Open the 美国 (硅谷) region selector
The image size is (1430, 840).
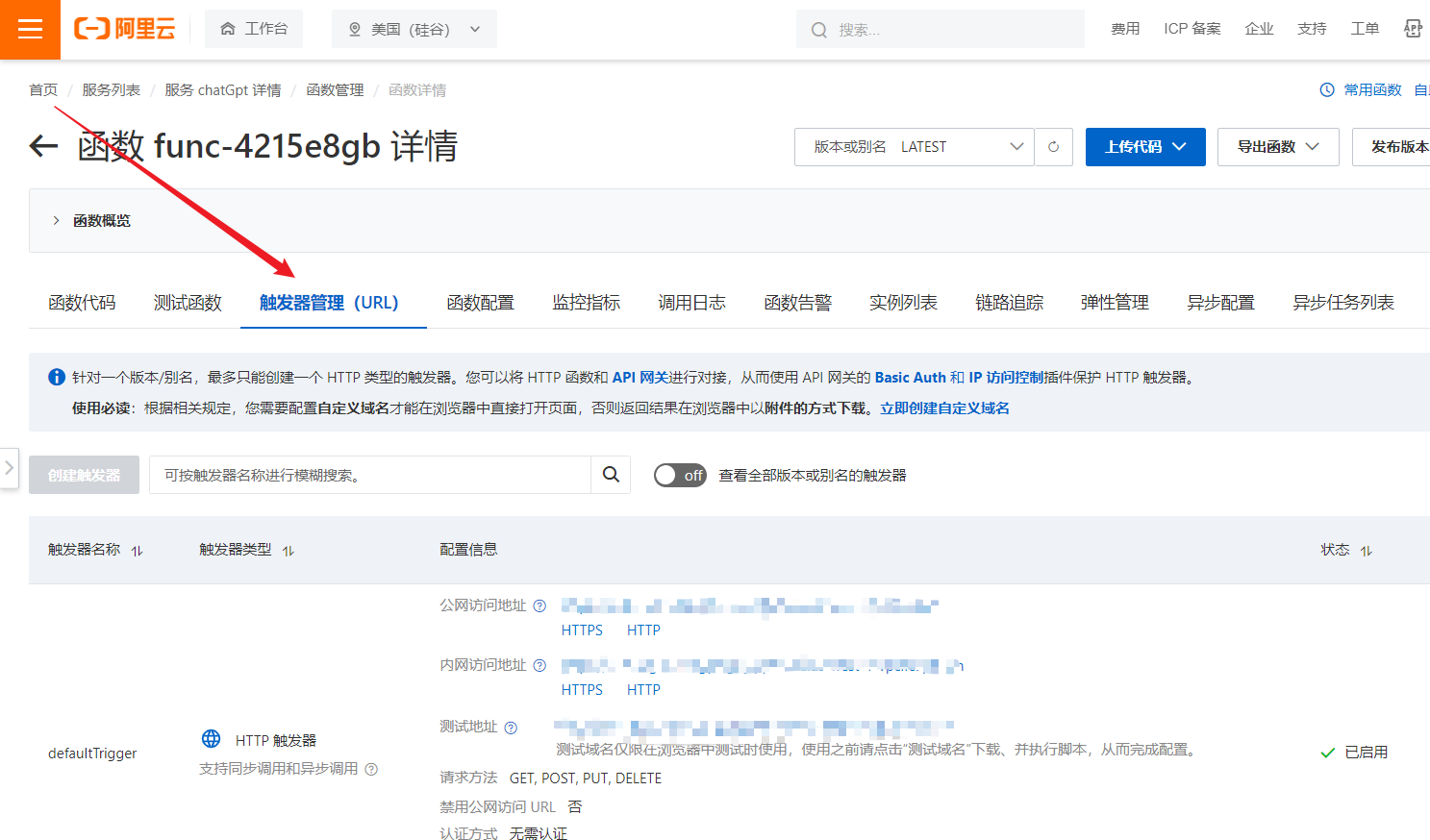tap(414, 30)
